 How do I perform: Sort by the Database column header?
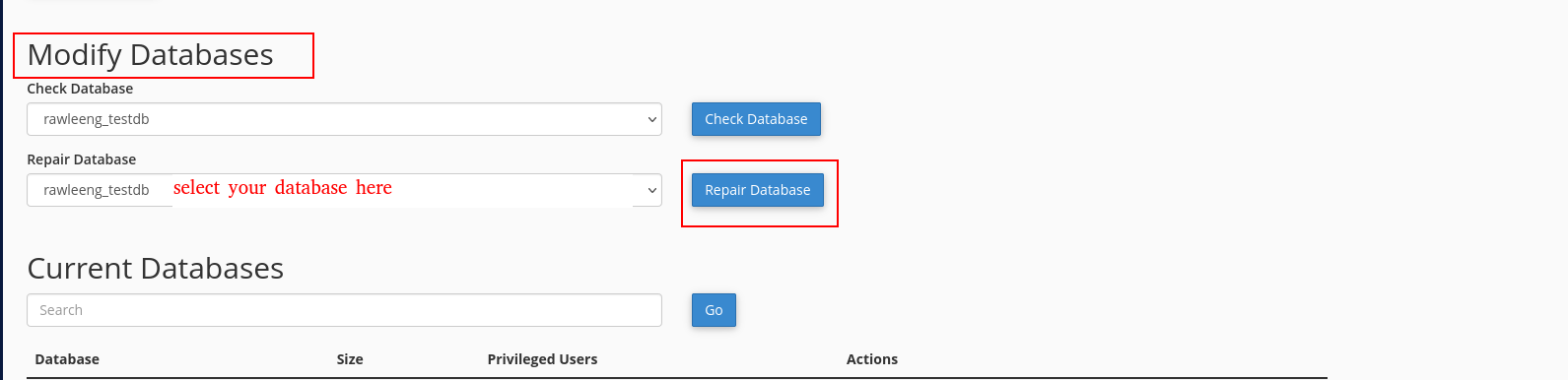pos(67,359)
